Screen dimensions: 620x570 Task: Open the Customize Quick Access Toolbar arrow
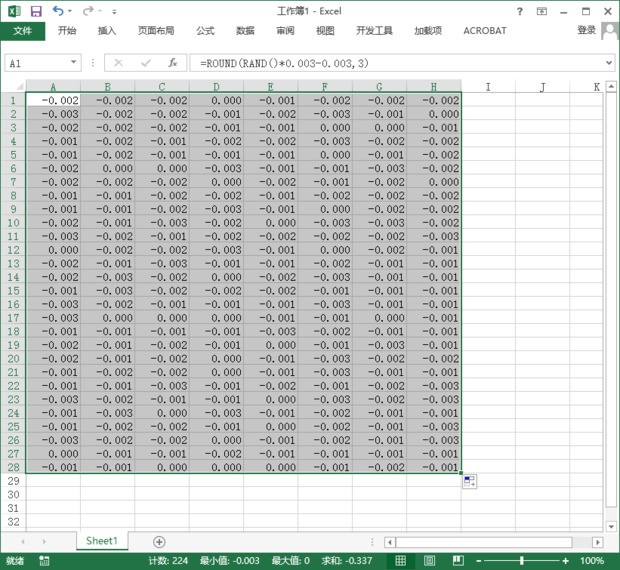[114, 12]
